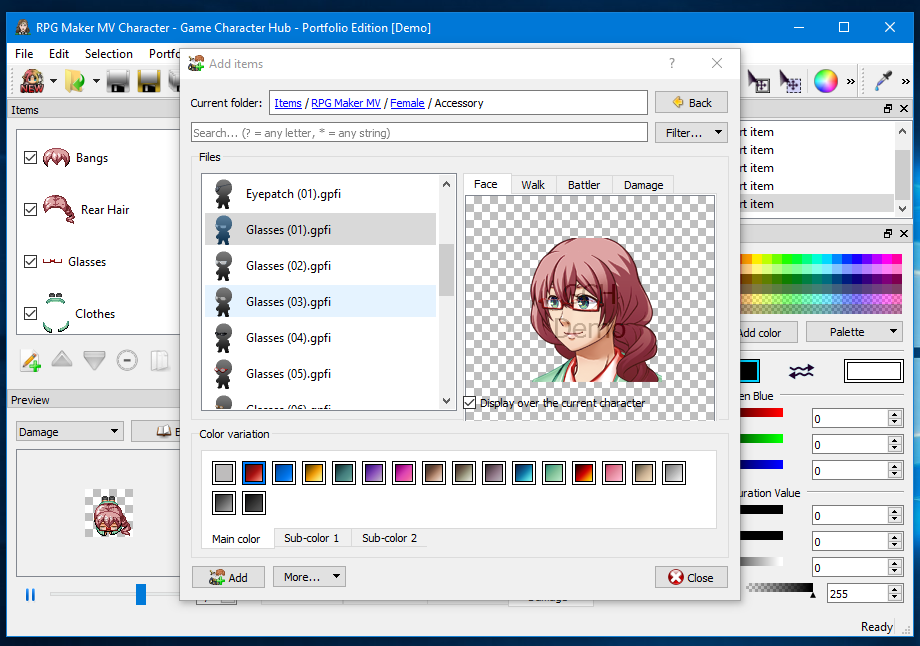Click the Close button in Add items

pyautogui.click(x=691, y=577)
